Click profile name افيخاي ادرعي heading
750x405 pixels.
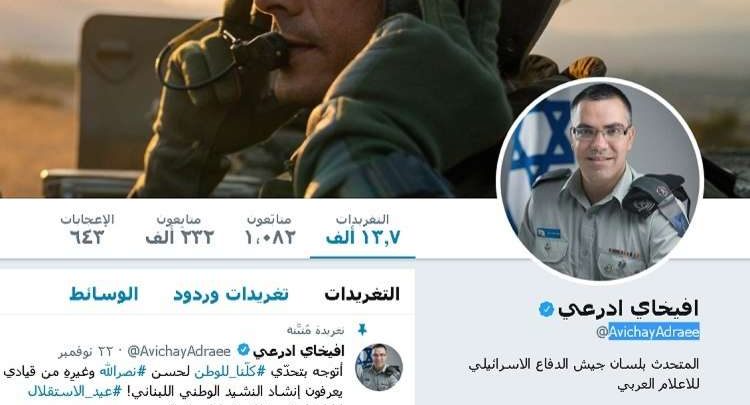[628, 309]
